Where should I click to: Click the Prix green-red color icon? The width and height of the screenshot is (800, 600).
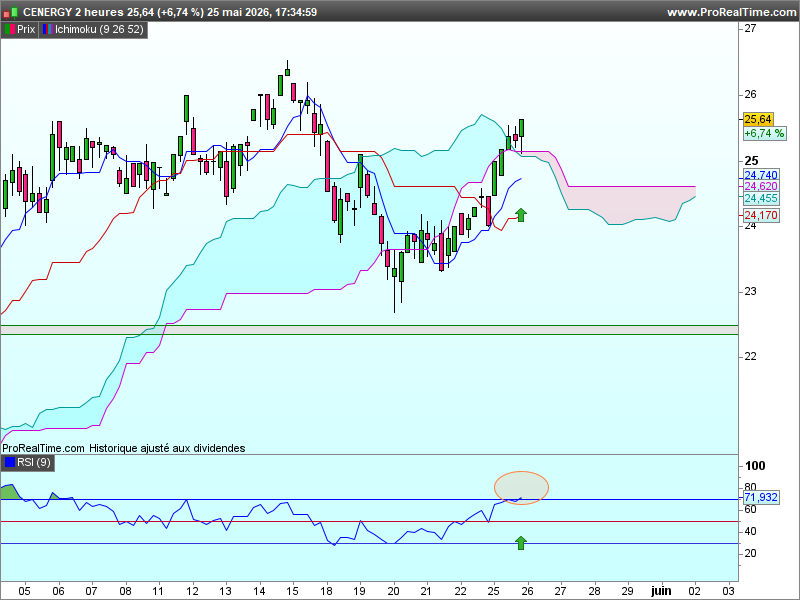9,30
